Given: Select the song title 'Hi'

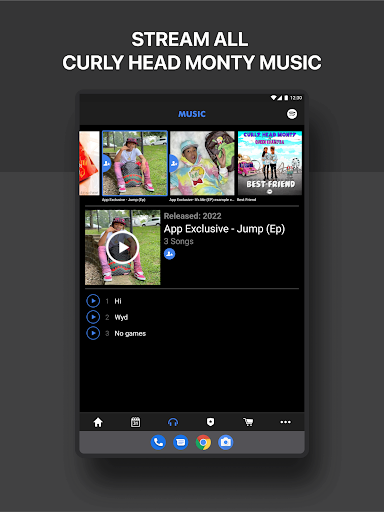Looking at the screenshot, I should tap(118, 301).
